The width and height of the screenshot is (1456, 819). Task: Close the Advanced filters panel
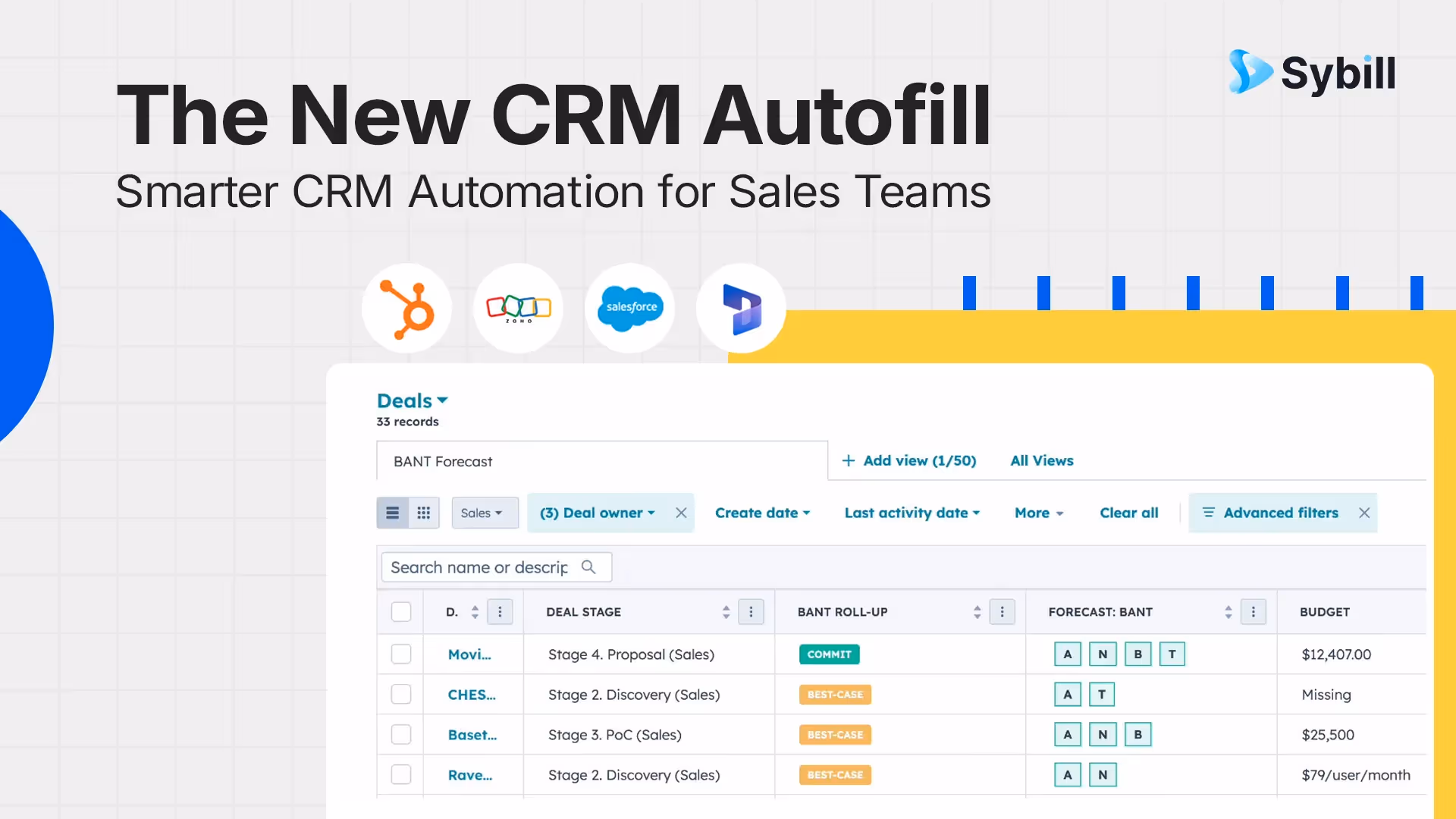click(x=1364, y=513)
